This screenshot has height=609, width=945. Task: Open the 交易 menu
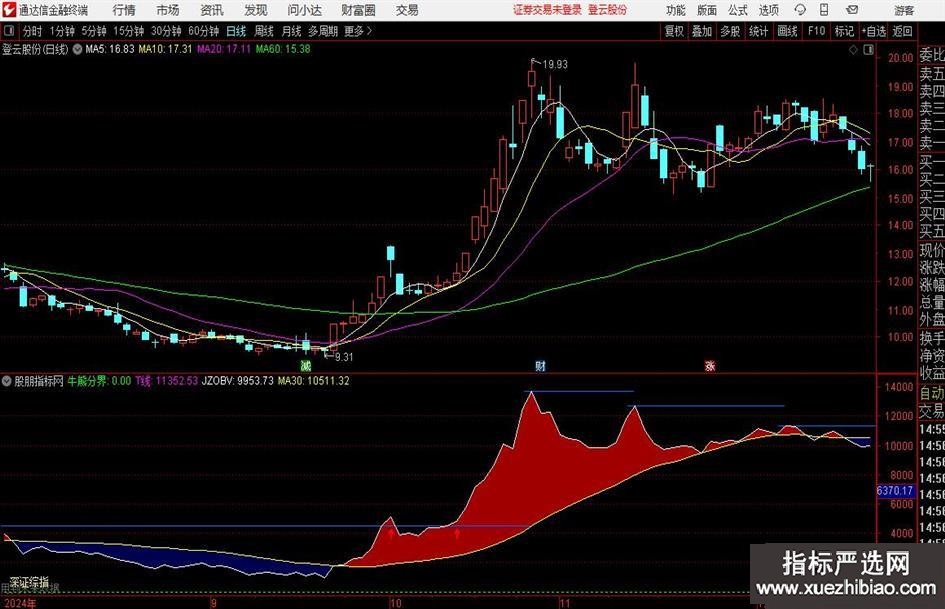pos(407,10)
